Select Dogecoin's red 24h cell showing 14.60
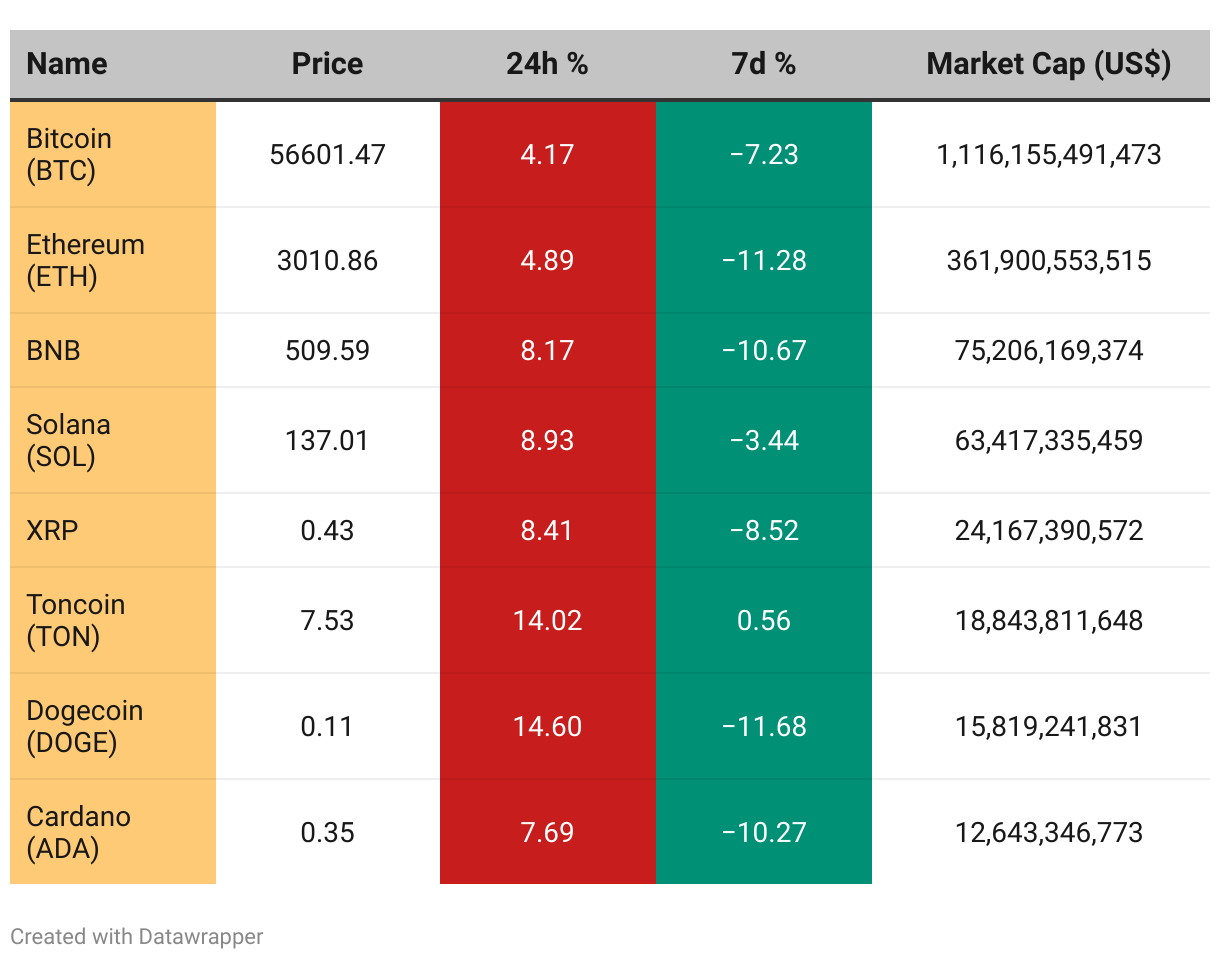 (547, 726)
